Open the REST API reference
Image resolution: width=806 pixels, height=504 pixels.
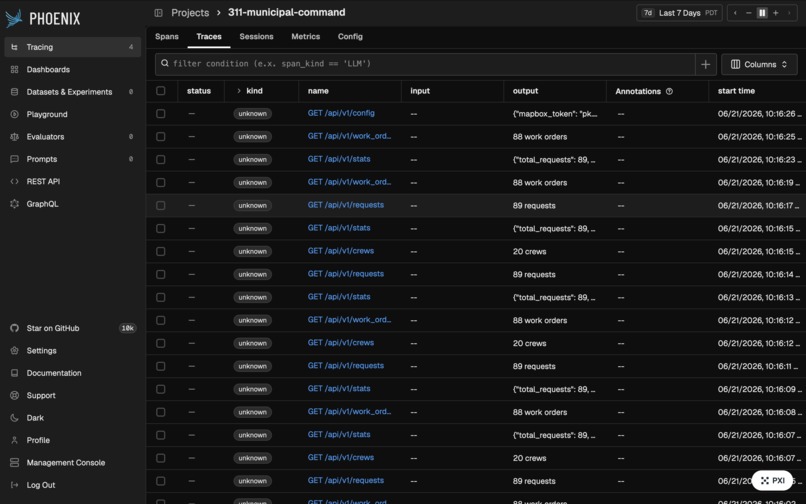point(72,181)
